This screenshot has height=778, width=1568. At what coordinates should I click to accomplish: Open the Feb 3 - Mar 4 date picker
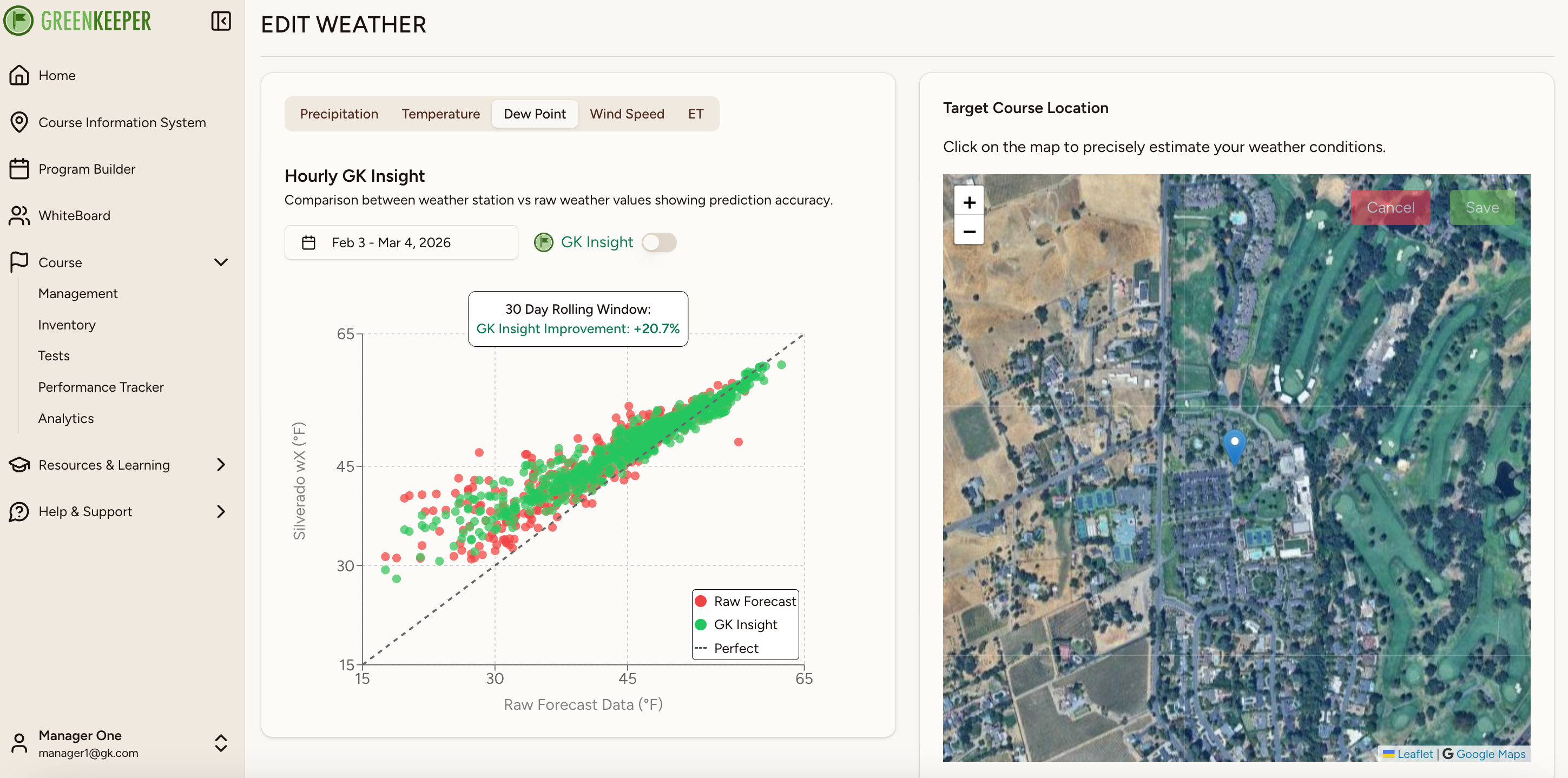click(400, 242)
